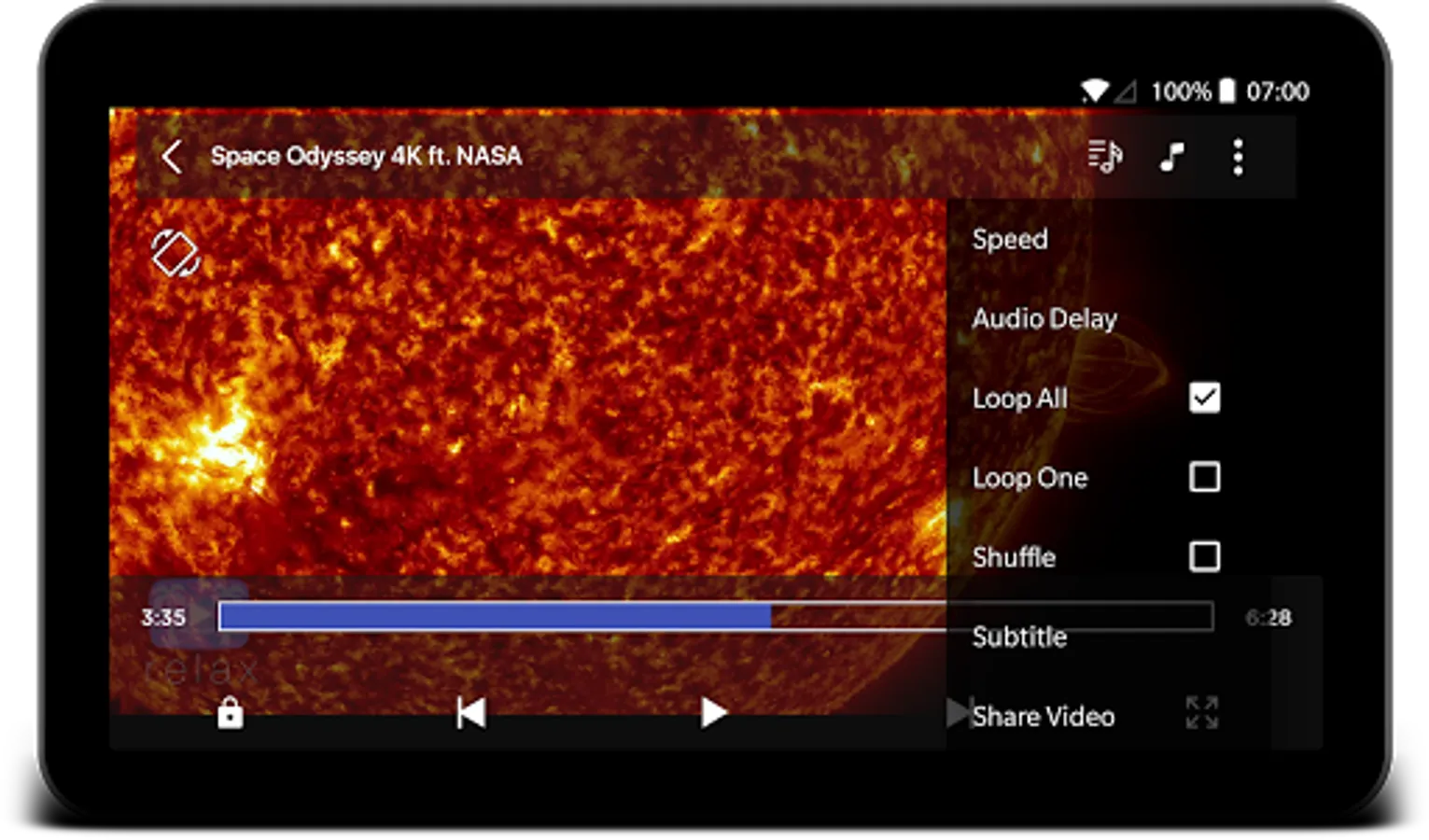The image size is (1429, 840).
Task: Tap the 07:00 status bar clock
Action: tap(1278, 91)
